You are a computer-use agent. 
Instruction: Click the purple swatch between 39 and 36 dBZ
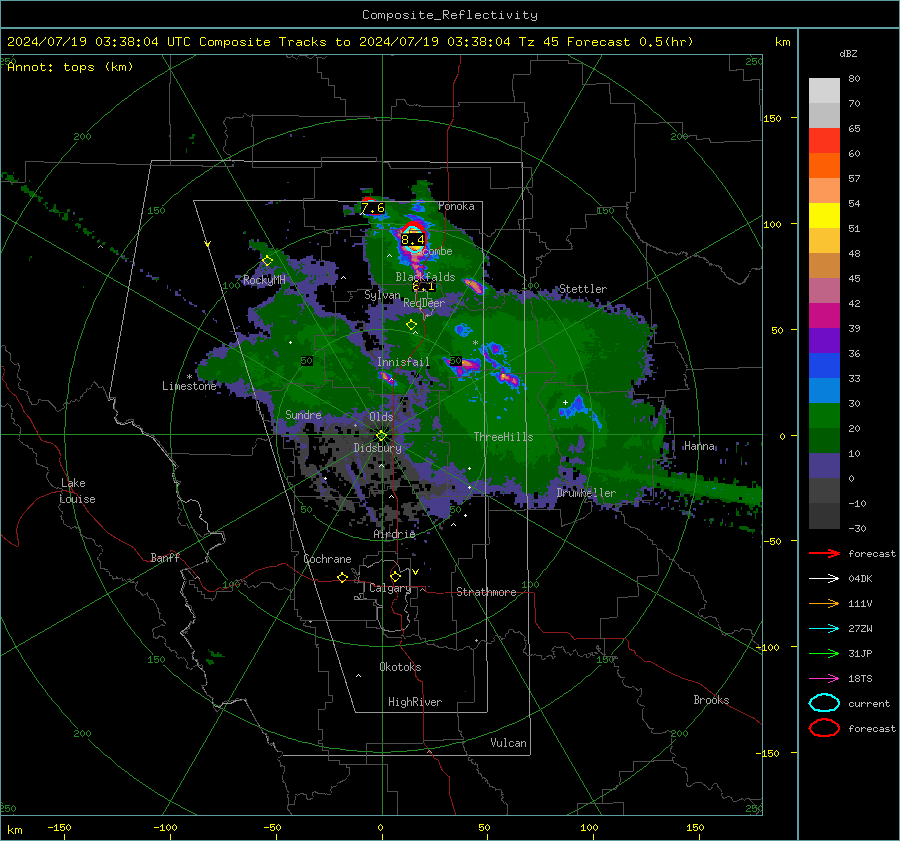[824, 340]
